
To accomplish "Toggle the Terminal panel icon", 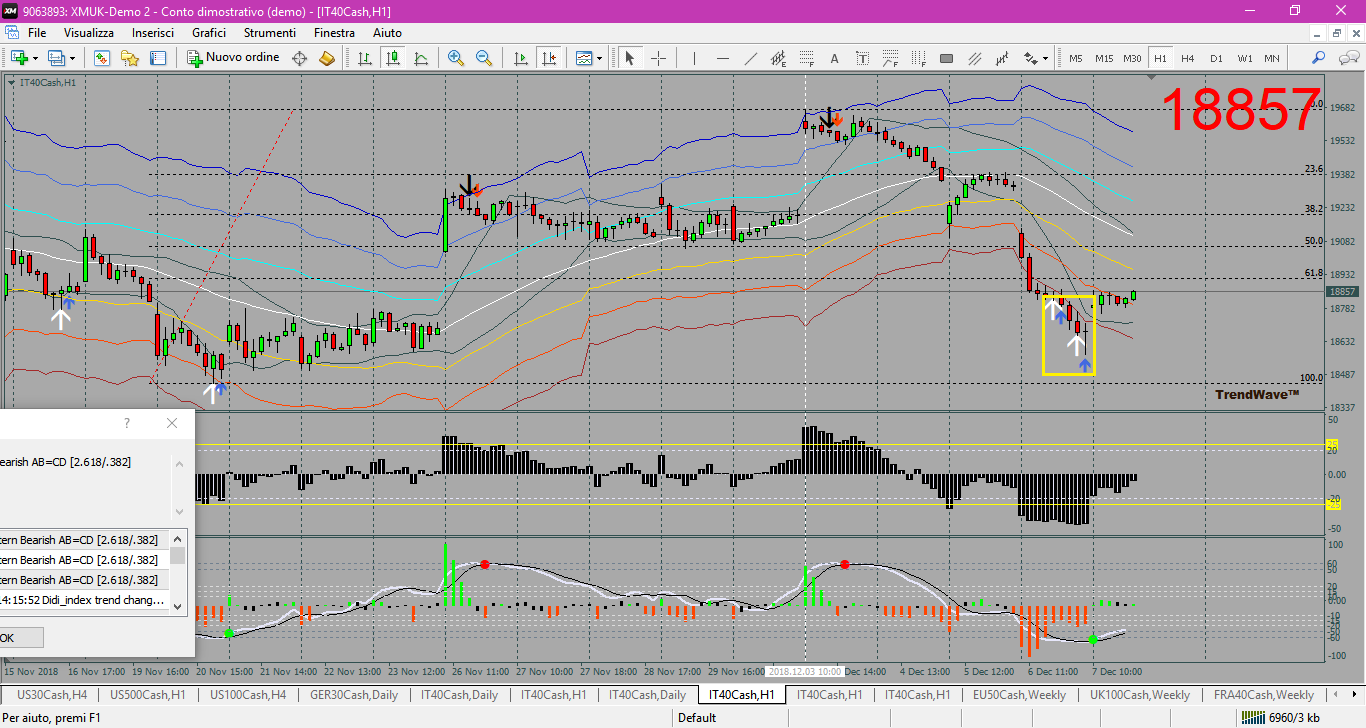I will pos(156,58).
